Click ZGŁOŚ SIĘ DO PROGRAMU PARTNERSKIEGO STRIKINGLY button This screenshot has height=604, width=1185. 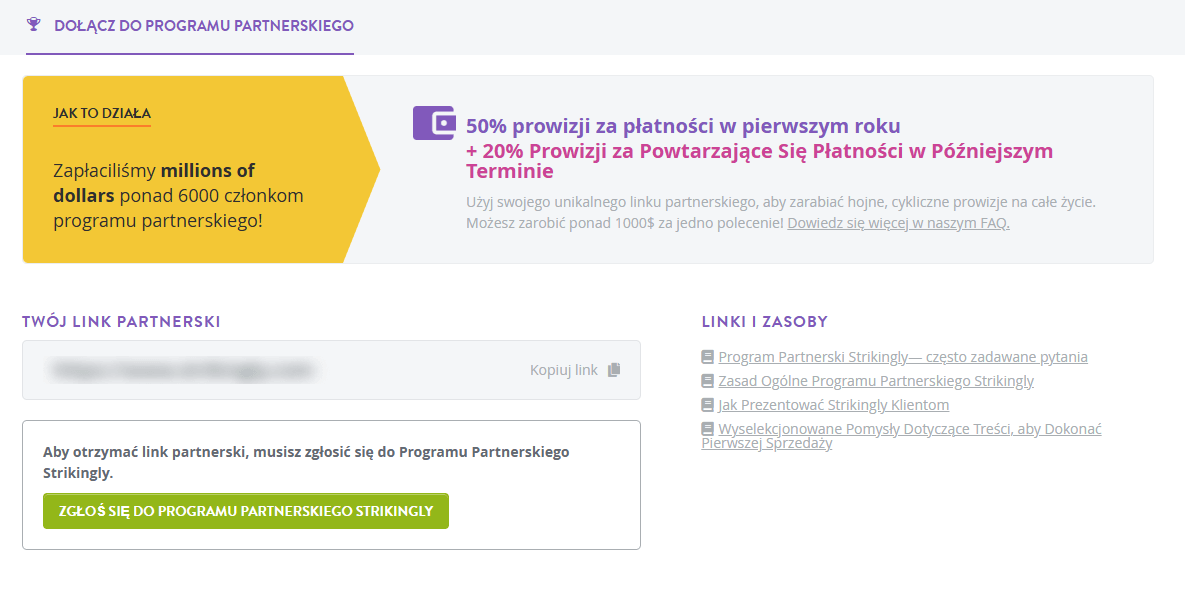point(245,511)
